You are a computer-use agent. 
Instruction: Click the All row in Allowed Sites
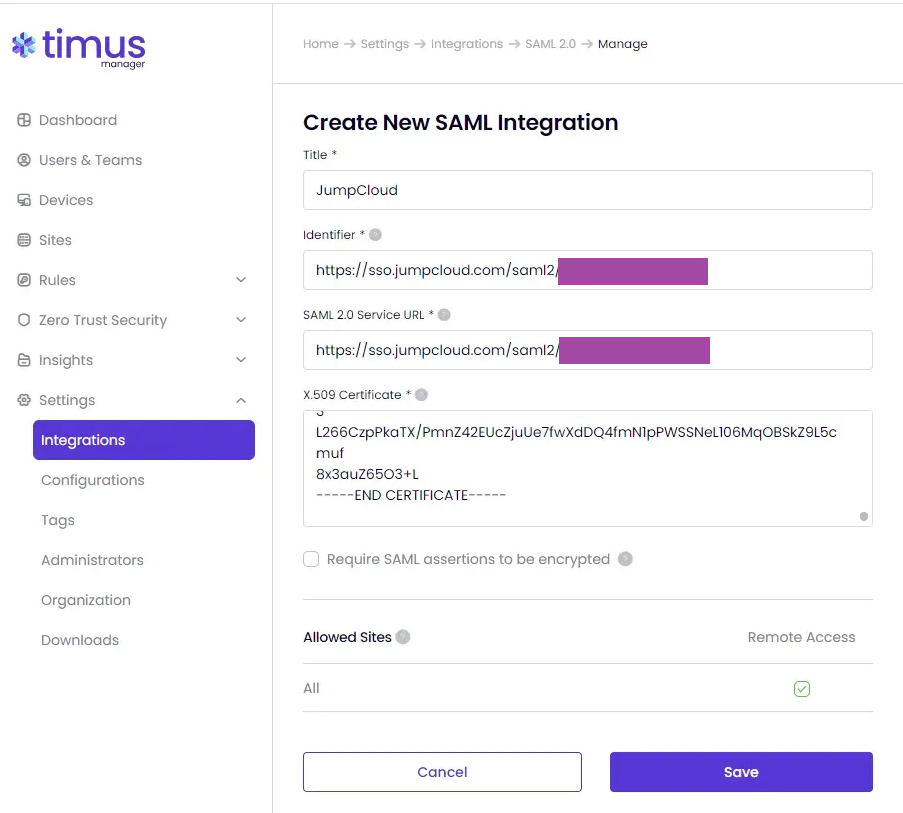[x=588, y=688]
